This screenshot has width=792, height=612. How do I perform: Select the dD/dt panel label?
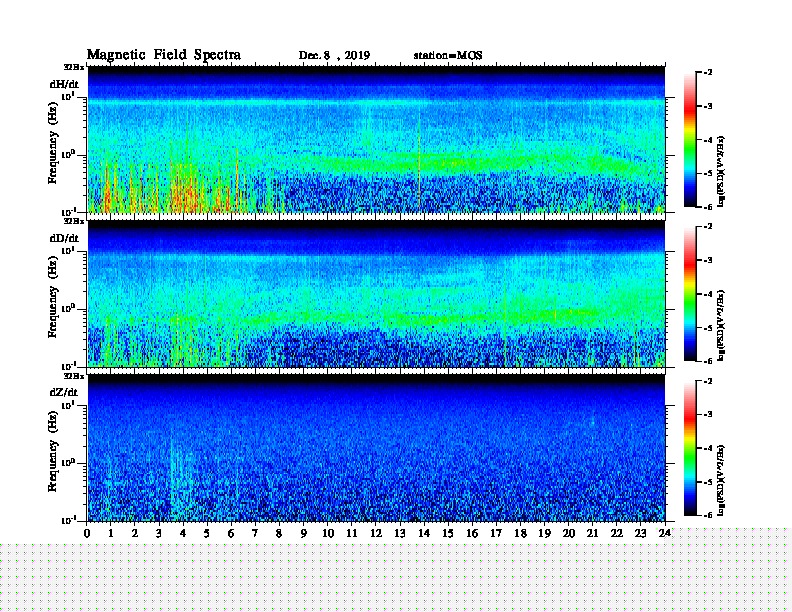(64, 238)
